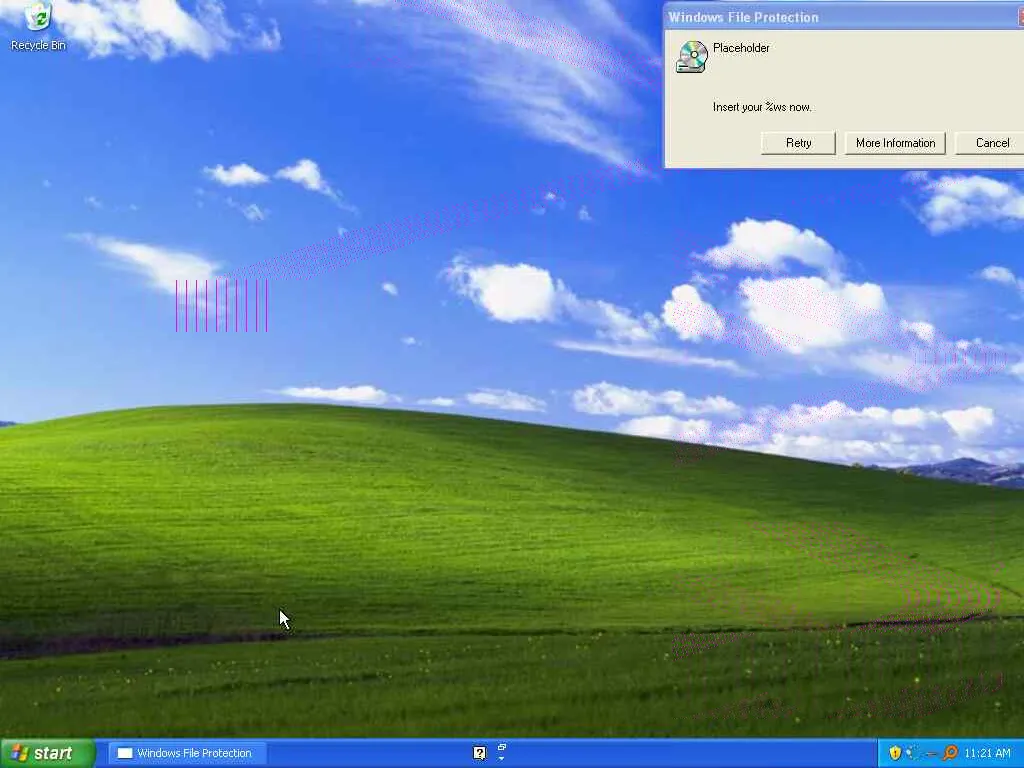
Task: Select Windows File Protection taskbar button
Action: pos(187,754)
